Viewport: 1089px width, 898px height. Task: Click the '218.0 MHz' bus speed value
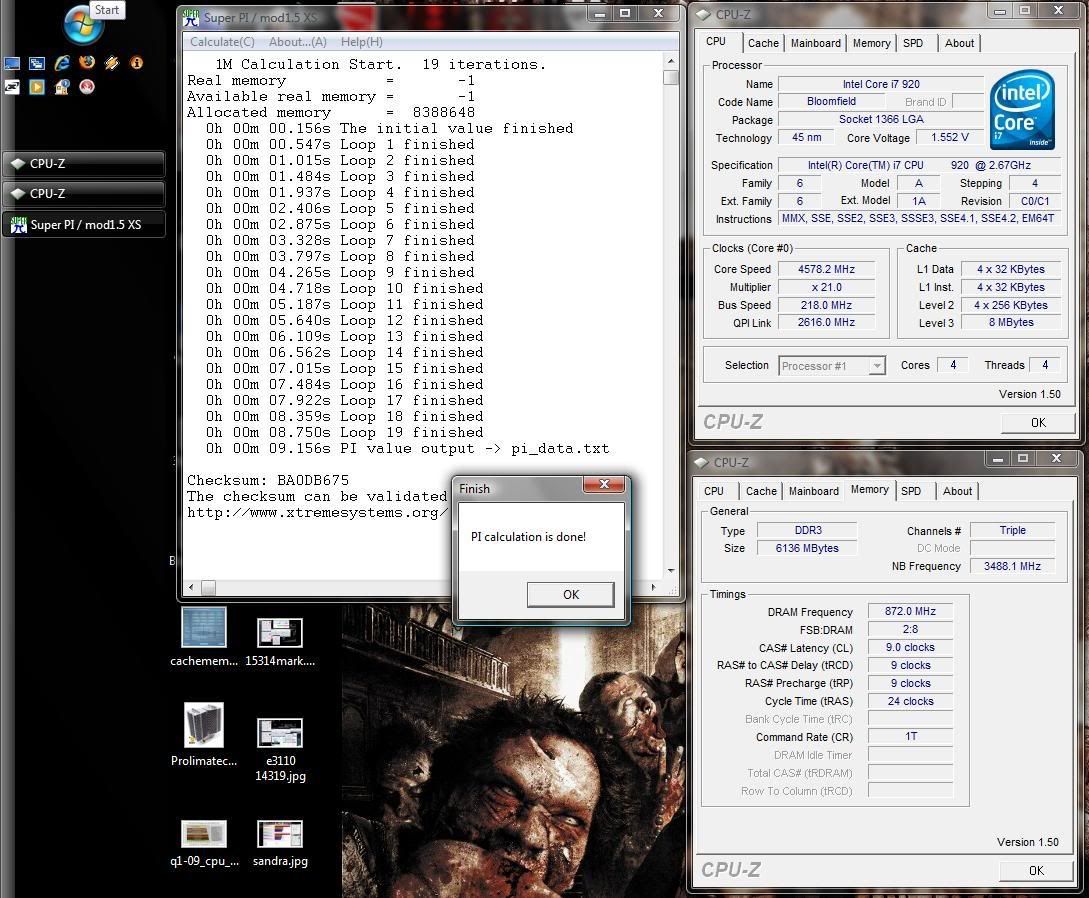(826, 305)
